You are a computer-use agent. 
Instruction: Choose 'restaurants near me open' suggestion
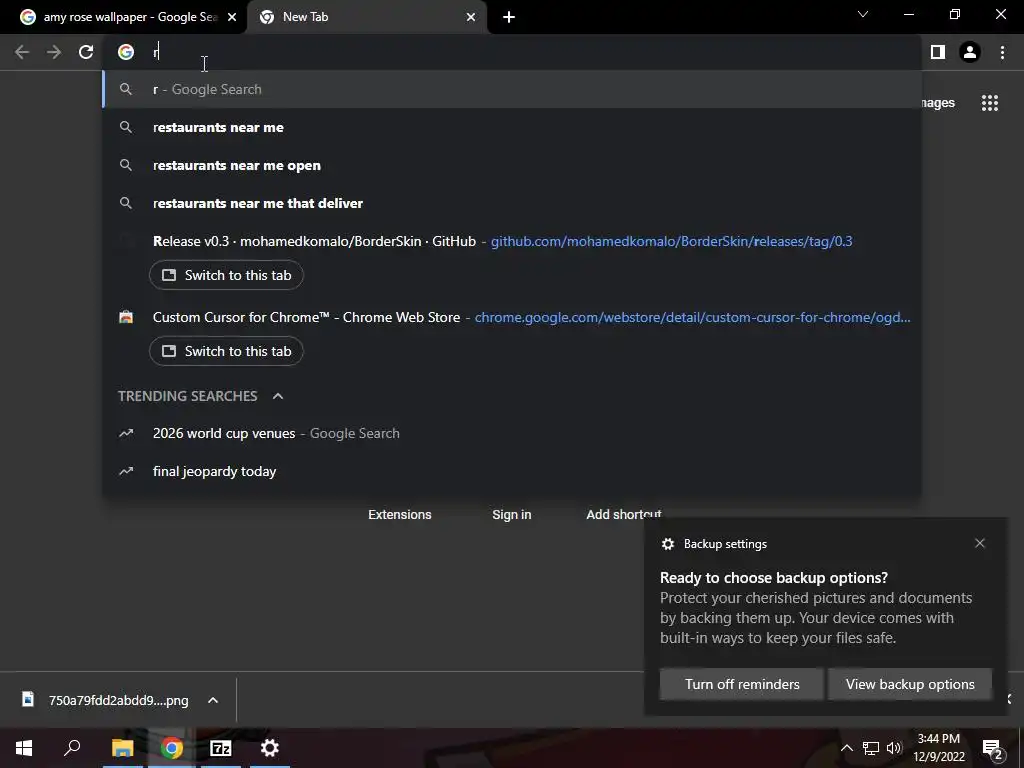pos(513,165)
